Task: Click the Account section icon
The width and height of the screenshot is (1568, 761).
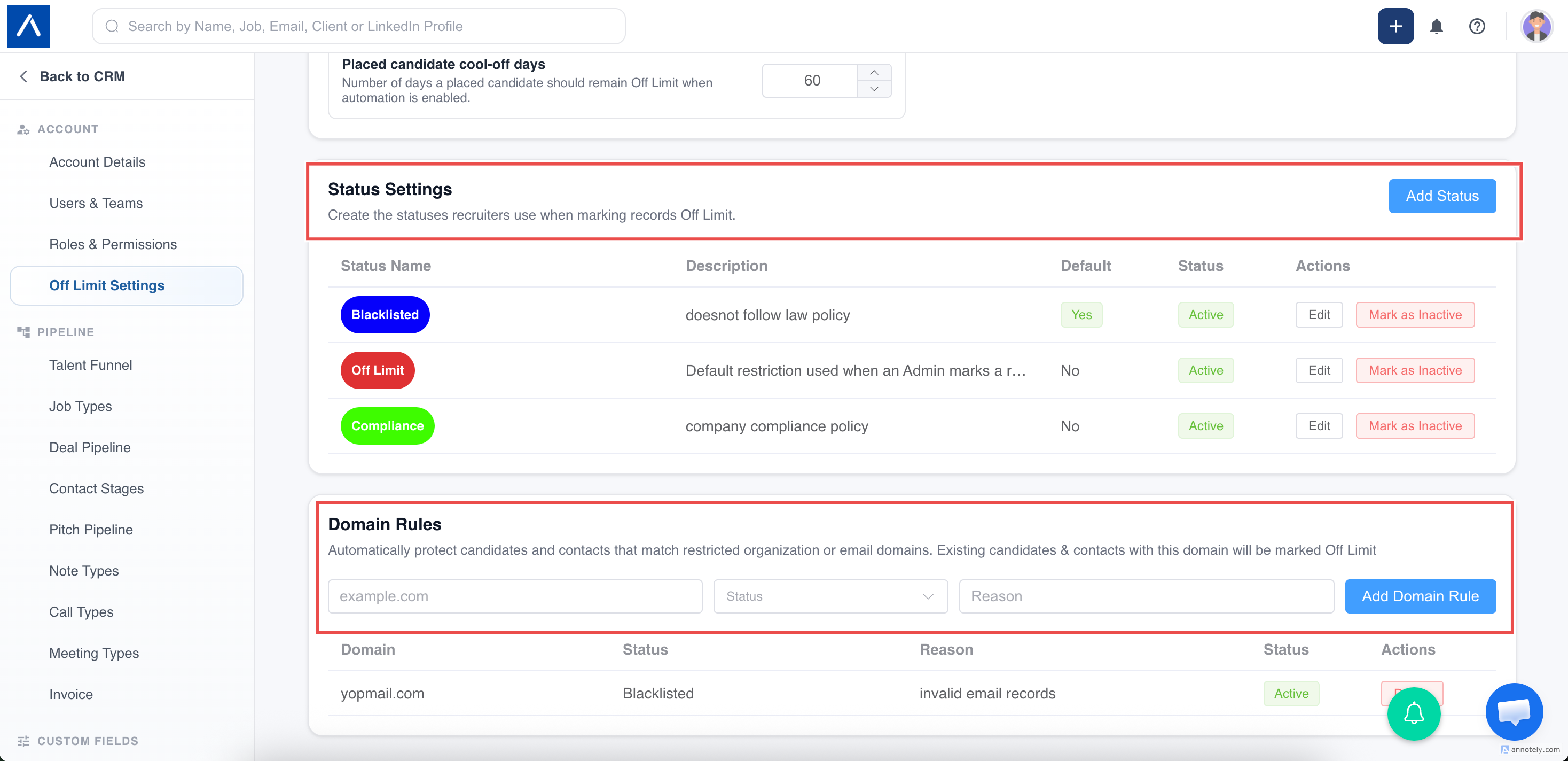Action: [23, 129]
